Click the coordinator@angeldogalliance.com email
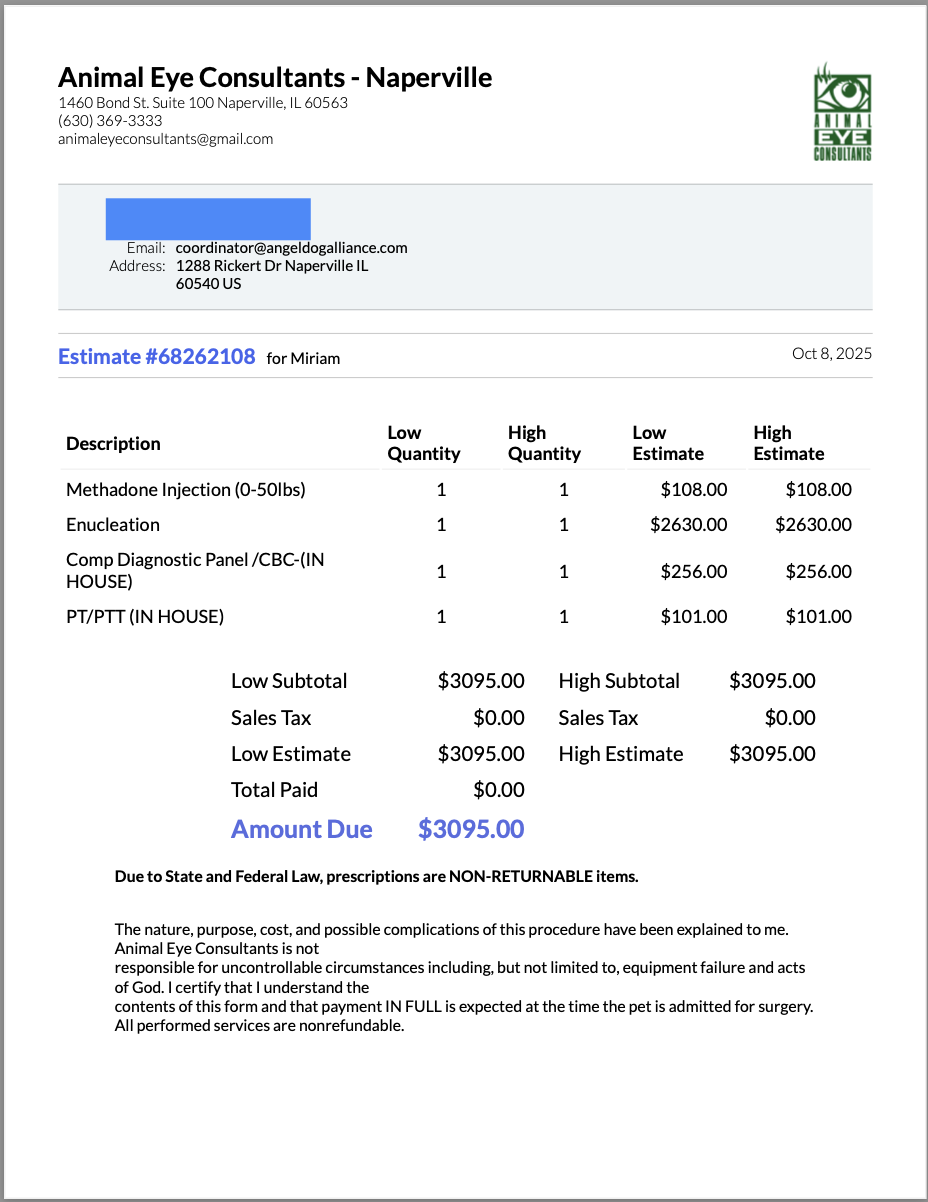 point(291,247)
